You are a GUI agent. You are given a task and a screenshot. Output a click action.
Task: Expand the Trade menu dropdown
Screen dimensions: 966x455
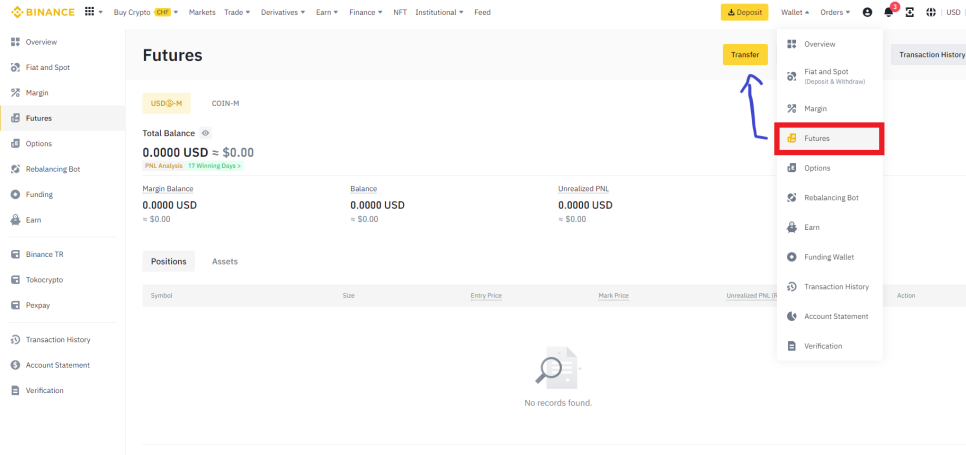click(237, 12)
